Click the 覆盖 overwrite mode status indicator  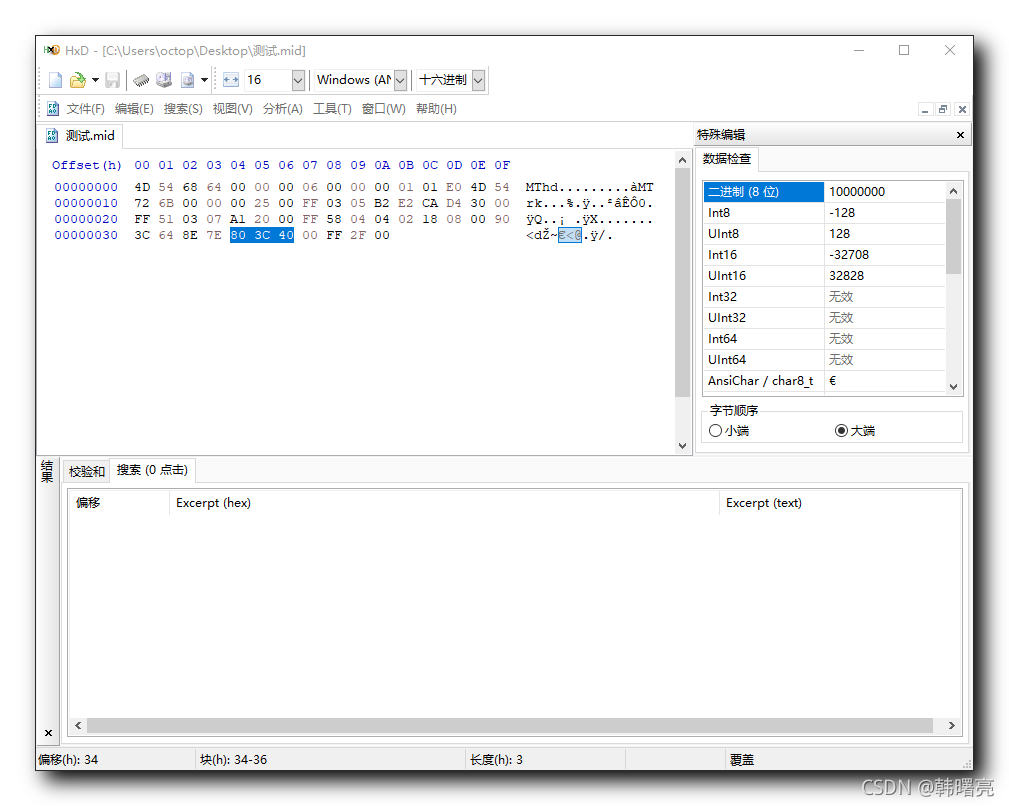742,760
